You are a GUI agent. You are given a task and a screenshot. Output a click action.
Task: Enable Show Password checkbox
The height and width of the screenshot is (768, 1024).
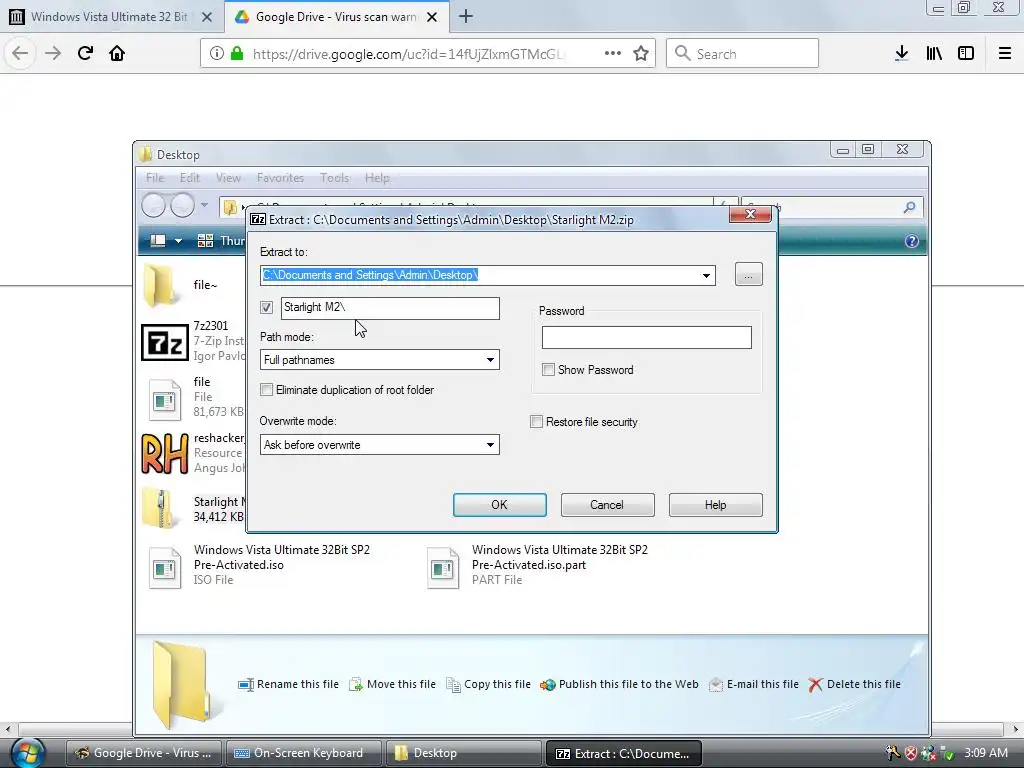(x=549, y=370)
